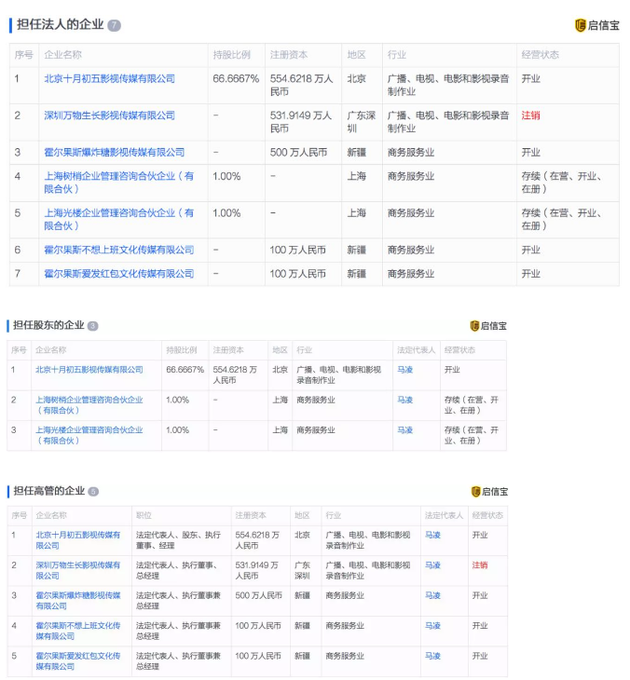Image resolution: width=630 pixels, height=680 pixels.
Task: Click 马凌 in the 不想上班 row of the 担任高管 table
Action: [x=433, y=626]
